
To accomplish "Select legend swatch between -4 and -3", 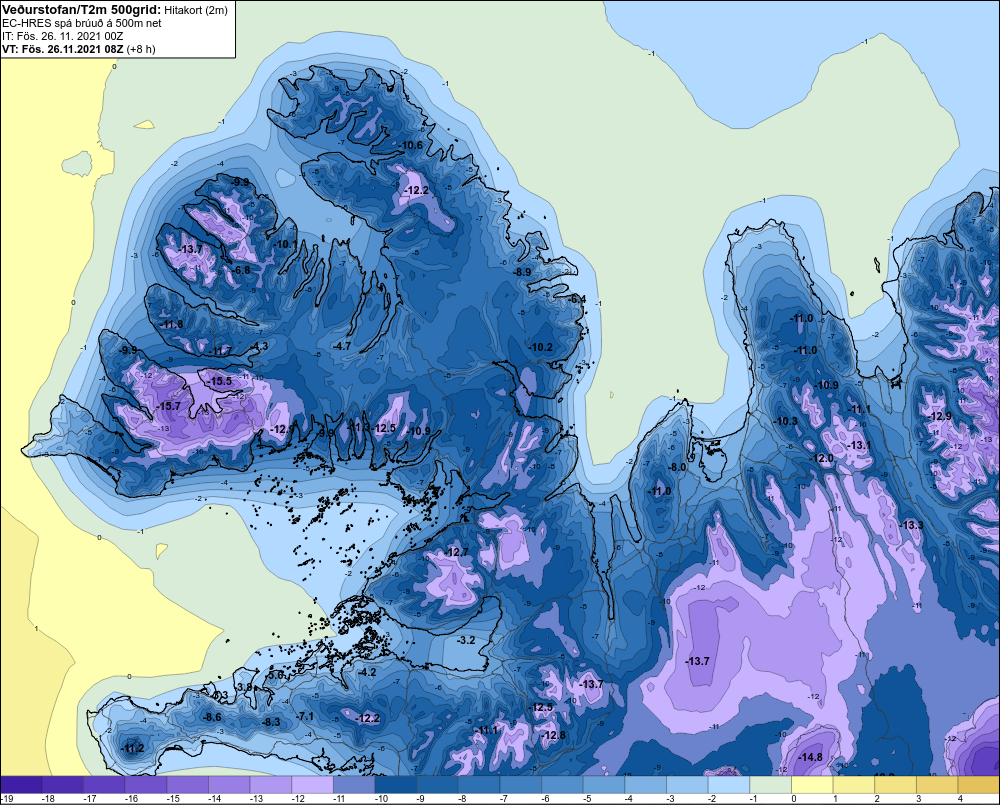I will pos(647,785).
